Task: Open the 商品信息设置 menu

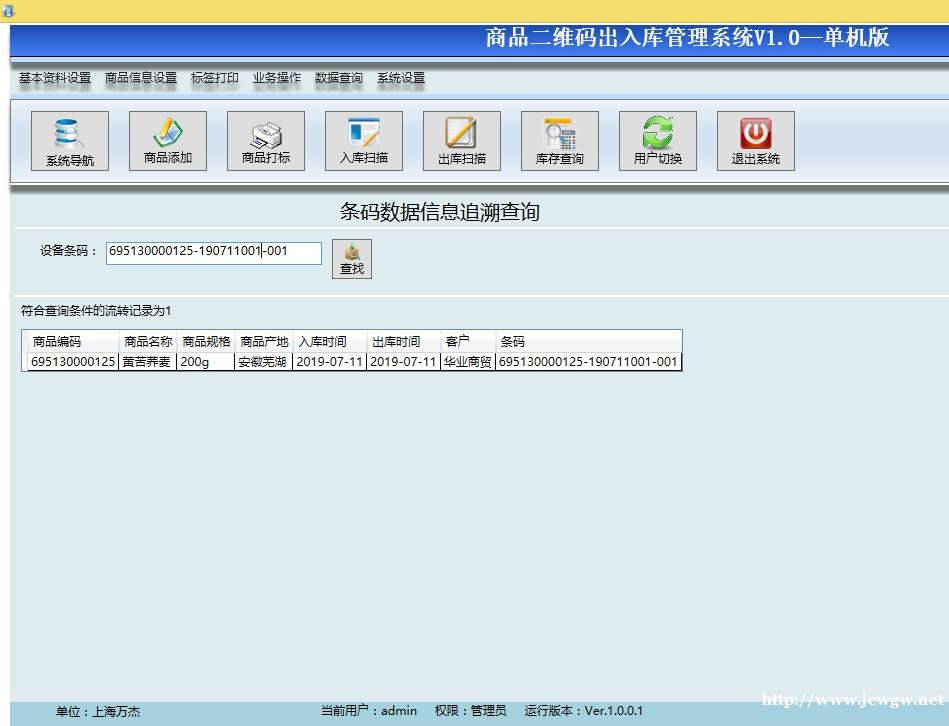Action: pyautogui.click(x=140, y=78)
